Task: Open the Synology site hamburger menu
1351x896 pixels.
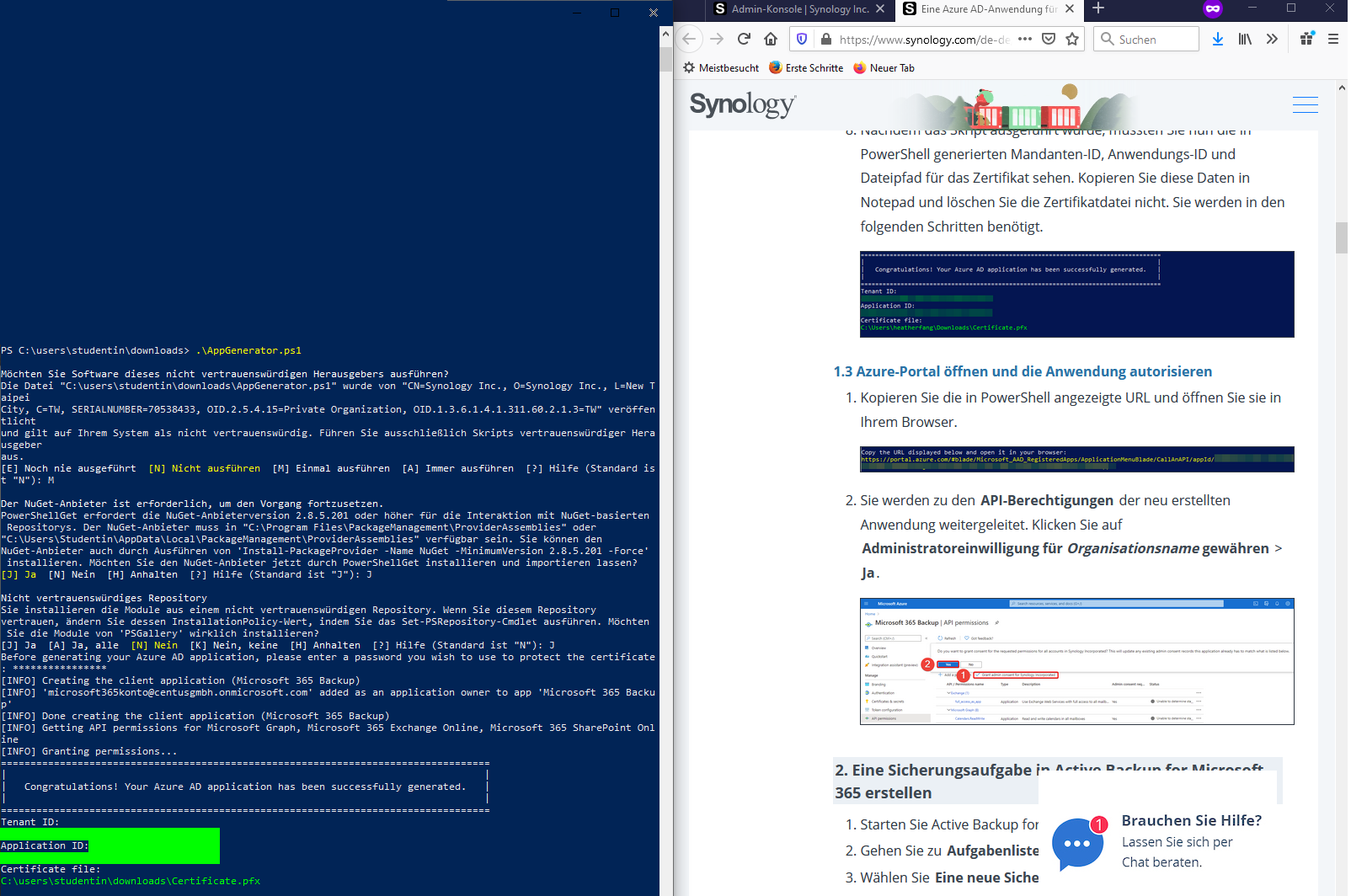Action: (1306, 105)
